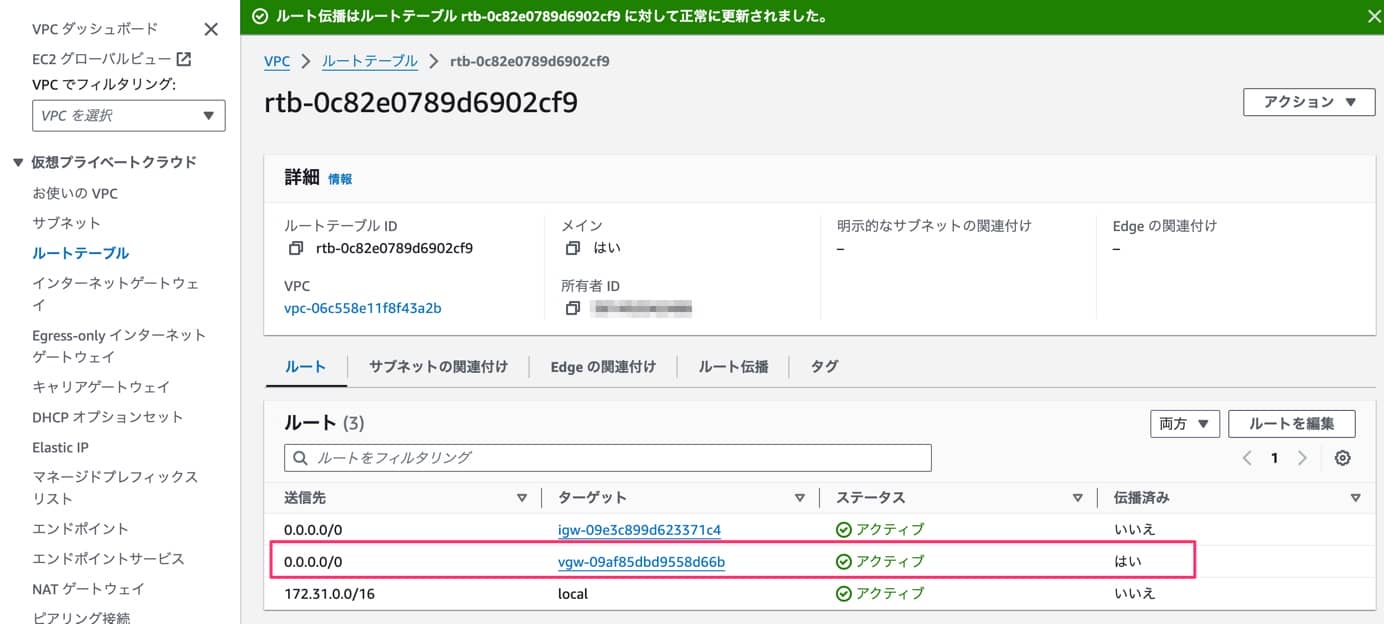Open the route table preferences gear
This screenshot has width=1384, height=624.
click(1343, 458)
